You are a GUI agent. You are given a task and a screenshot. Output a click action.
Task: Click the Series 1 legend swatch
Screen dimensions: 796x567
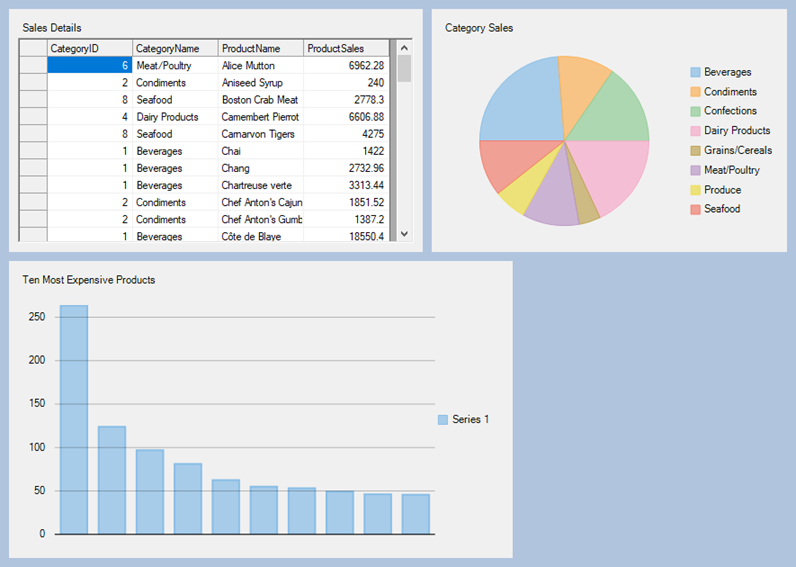pyautogui.click(x=443, y=420)
